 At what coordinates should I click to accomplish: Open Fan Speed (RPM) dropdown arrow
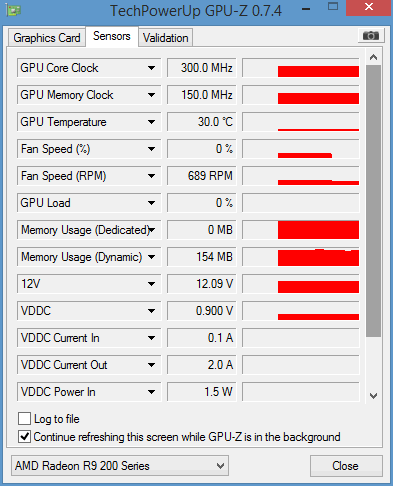point(151,176)
